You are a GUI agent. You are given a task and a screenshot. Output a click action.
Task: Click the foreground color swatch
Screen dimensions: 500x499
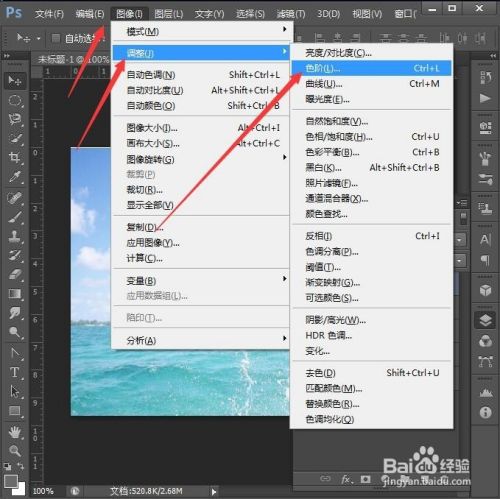point(10,481)
